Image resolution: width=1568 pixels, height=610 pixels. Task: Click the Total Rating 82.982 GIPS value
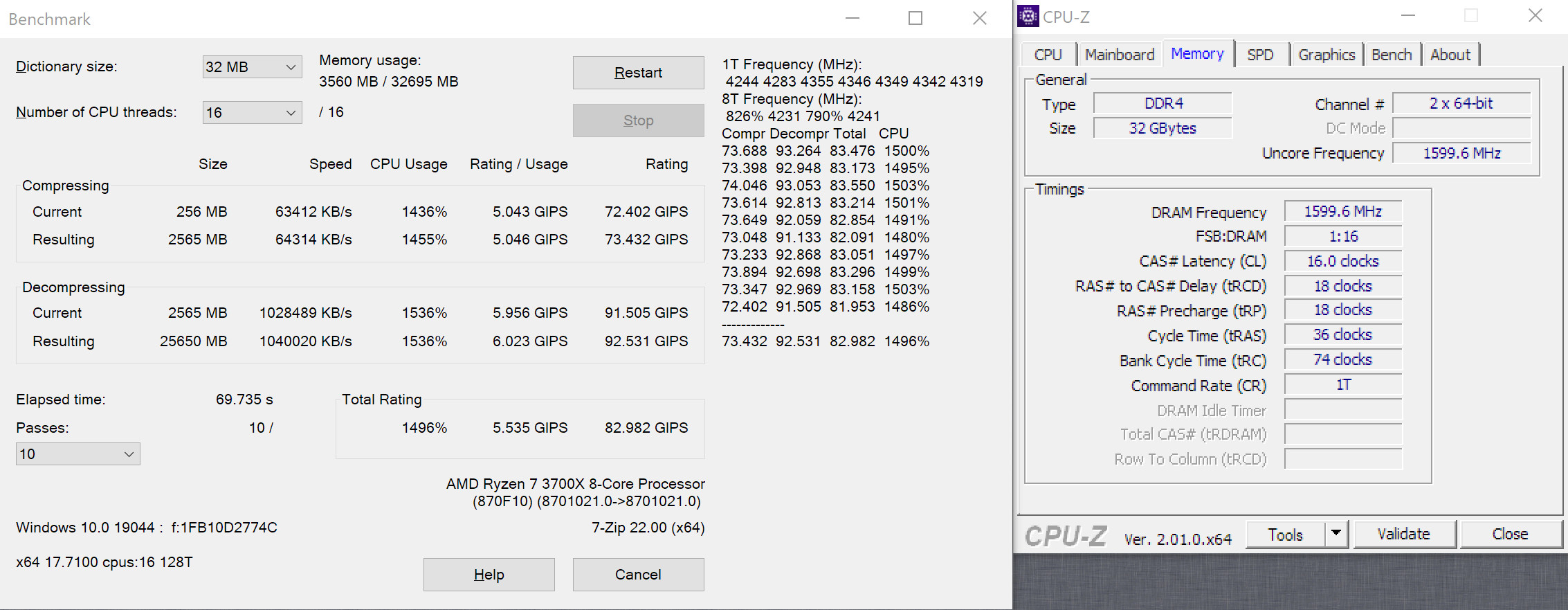[646, 428]
